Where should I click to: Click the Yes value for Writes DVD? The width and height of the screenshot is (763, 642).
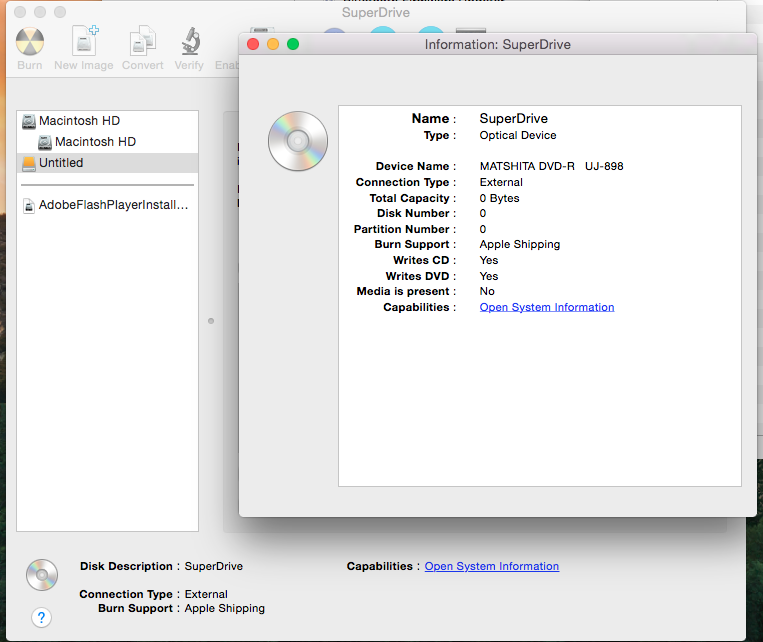click(489, 276)
